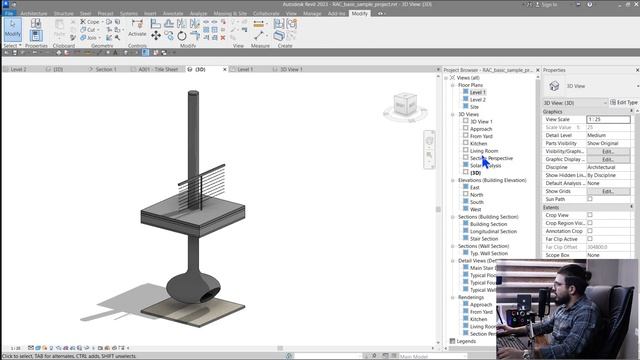Click the Create Parts icon

pyautogui.click(x=279, y=36)
